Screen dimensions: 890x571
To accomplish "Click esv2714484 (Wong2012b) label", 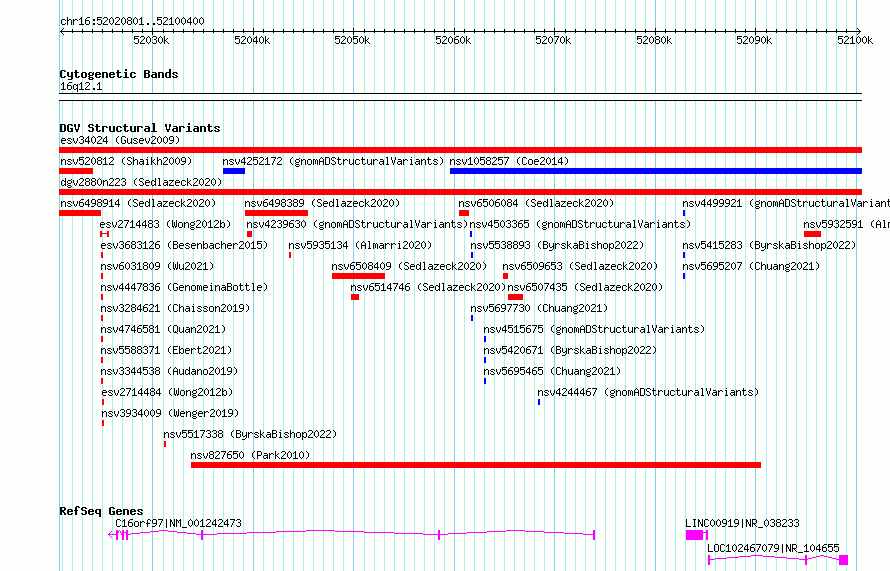I will point(167,392).
